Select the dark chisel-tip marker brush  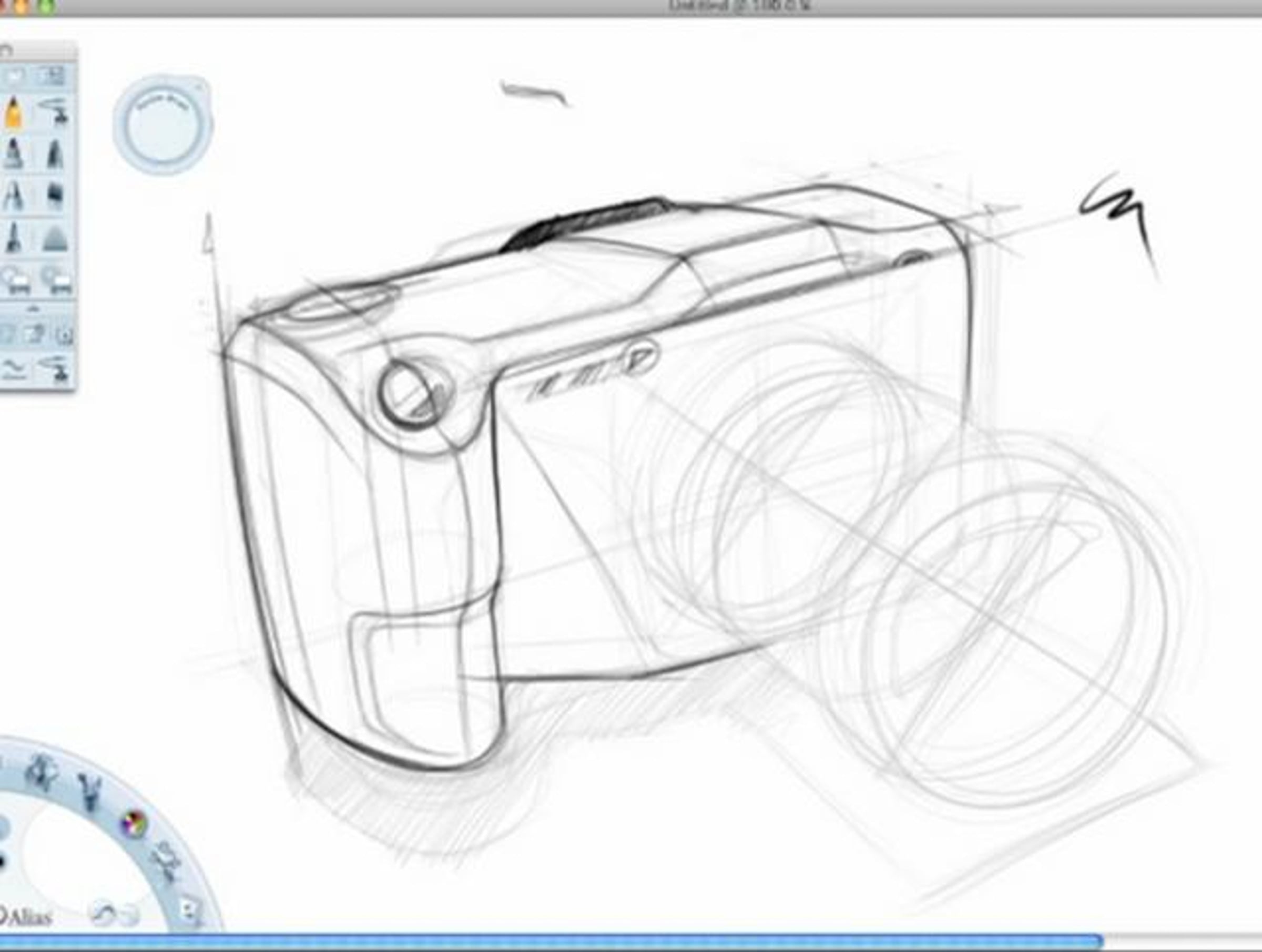tap(55, 153)
